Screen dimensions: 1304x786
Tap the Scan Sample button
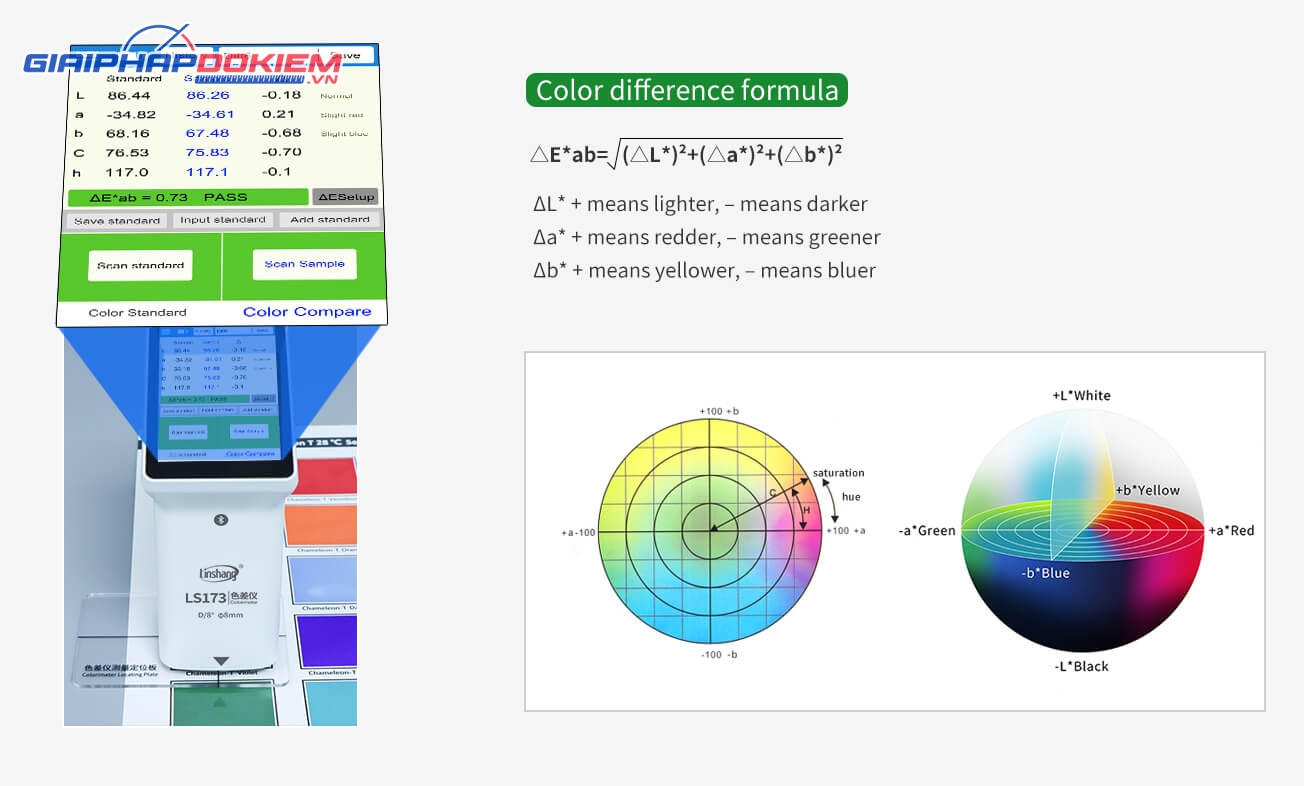pyautogui.click(x=304, y=264)
